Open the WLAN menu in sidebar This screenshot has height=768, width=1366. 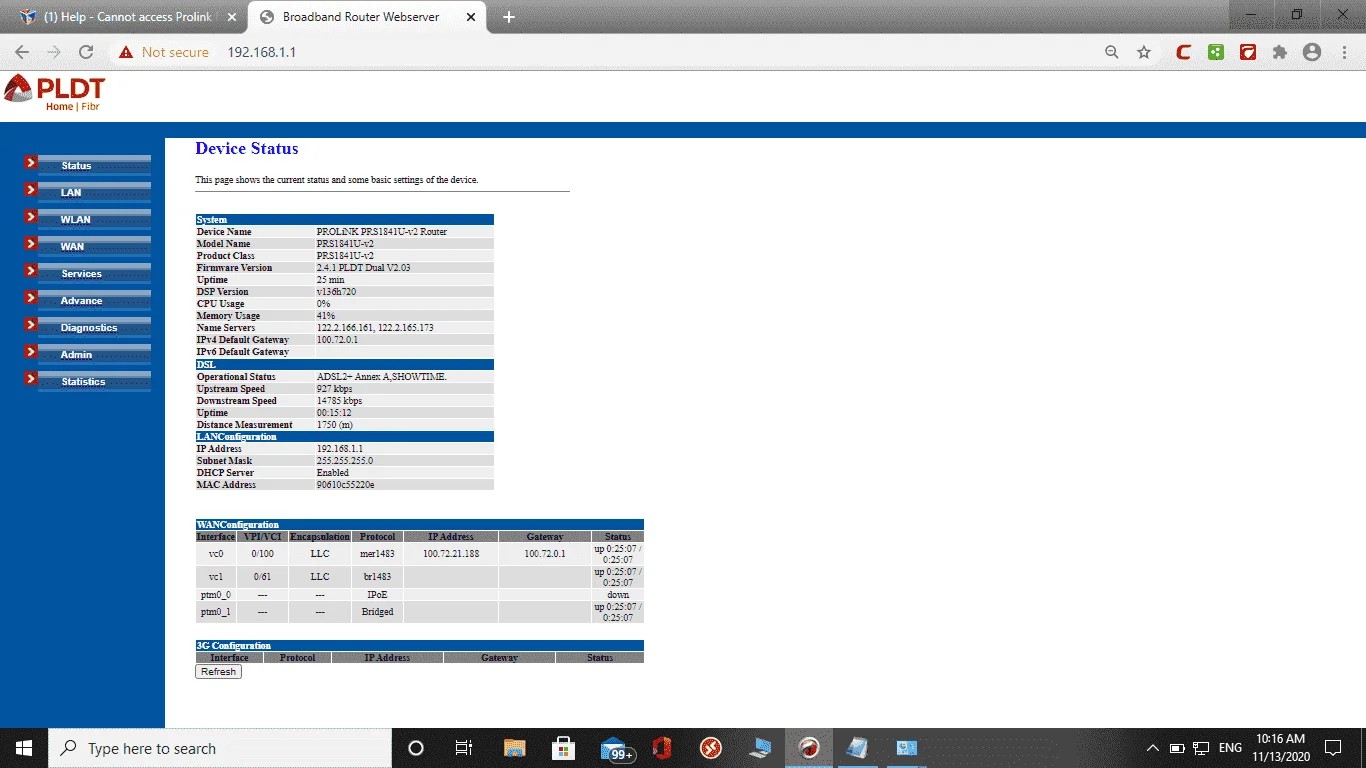click(94, 219)
